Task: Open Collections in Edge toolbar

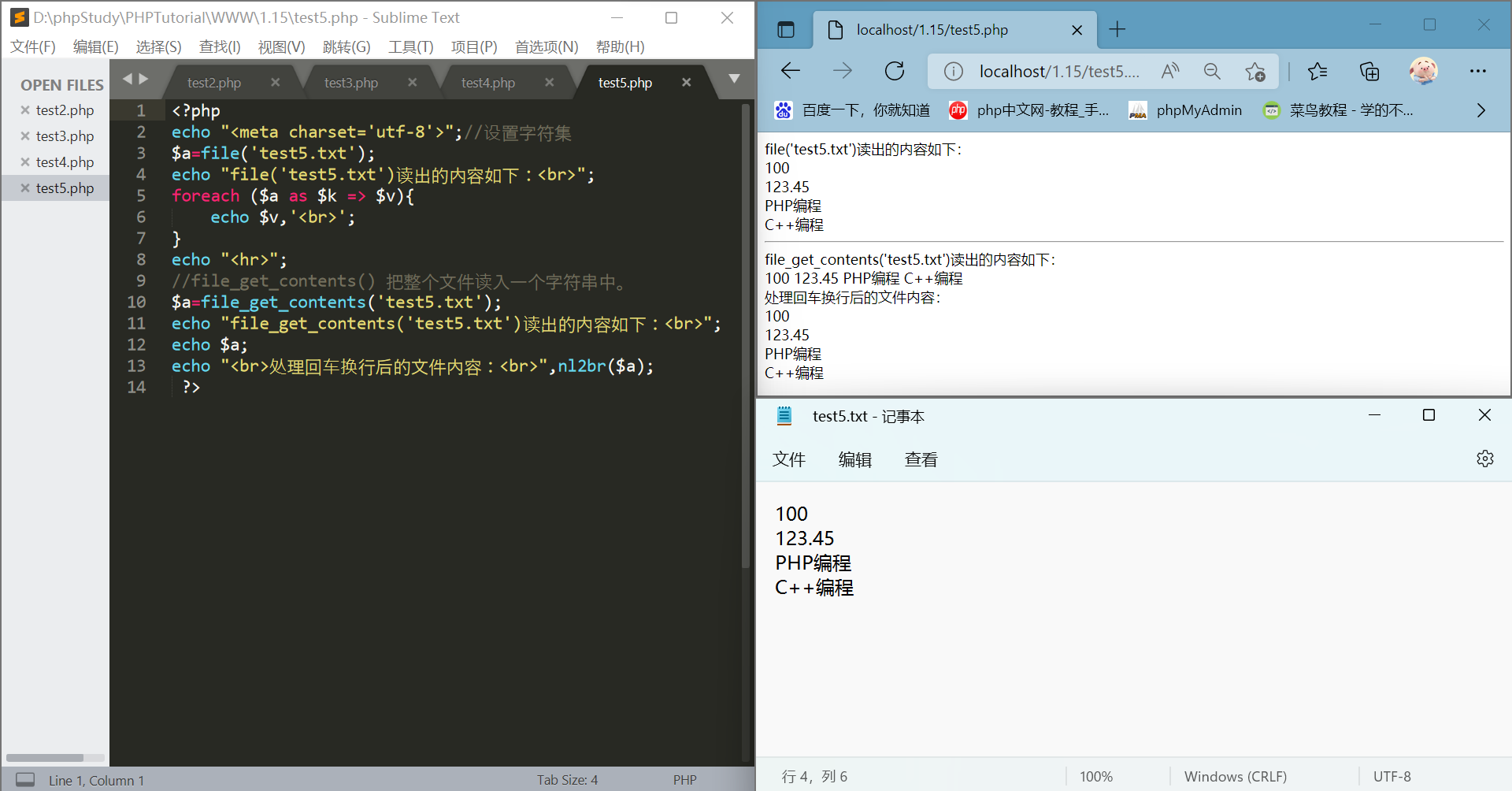Action: [x=1369, y=72]
